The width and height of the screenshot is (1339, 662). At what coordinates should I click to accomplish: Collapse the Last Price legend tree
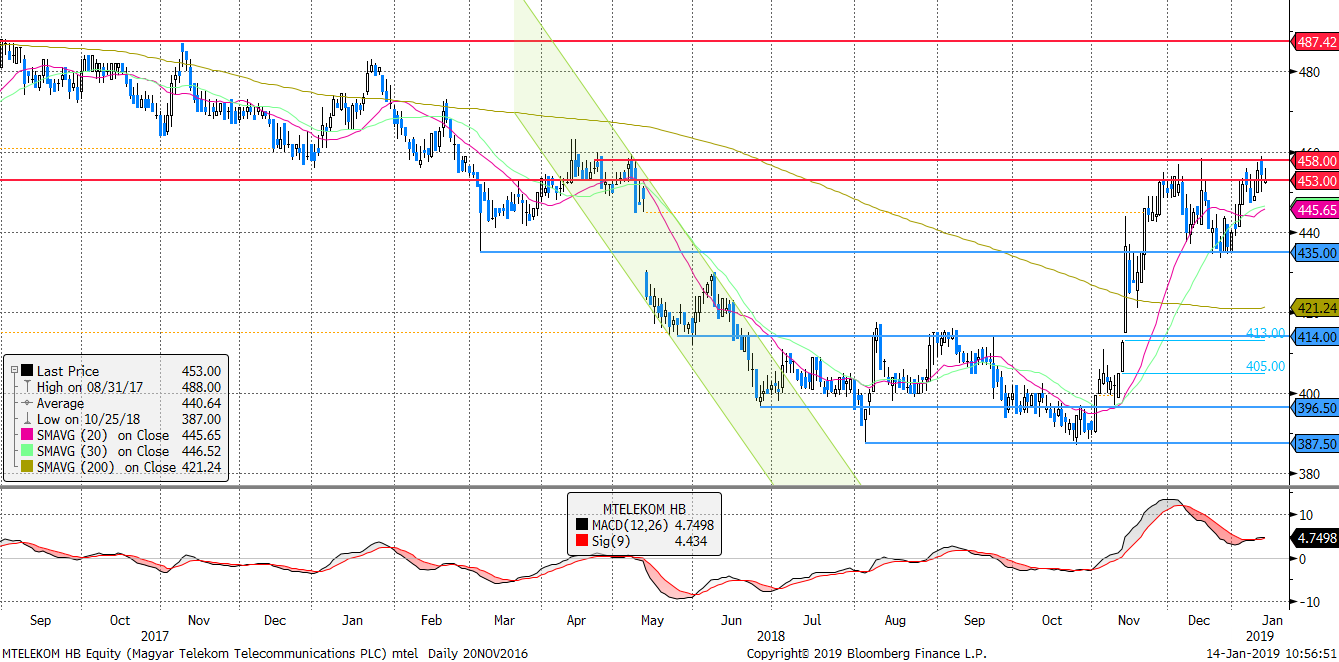[14, 371]
